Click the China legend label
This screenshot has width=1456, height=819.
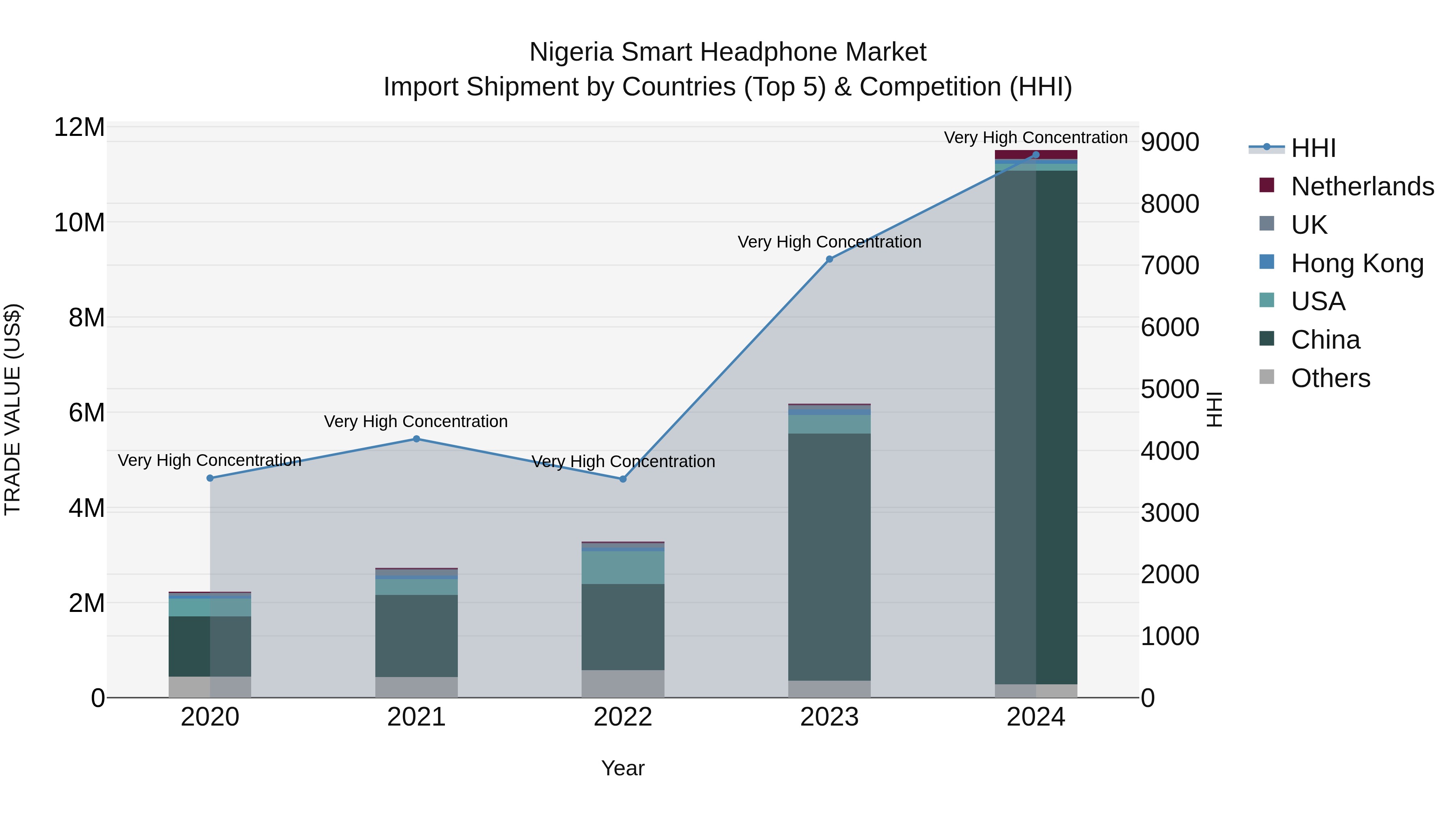pos(1325,340)
